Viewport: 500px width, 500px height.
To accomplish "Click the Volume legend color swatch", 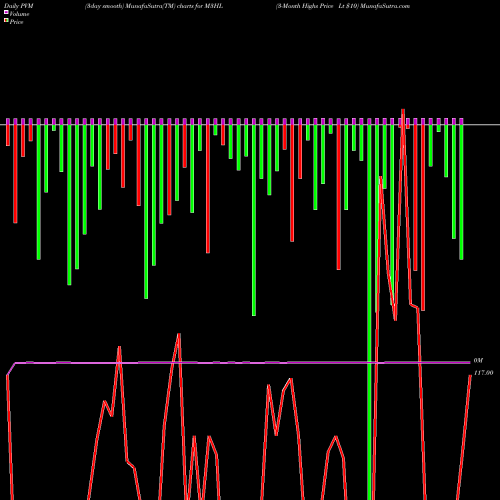I will [x=6, y=13].
